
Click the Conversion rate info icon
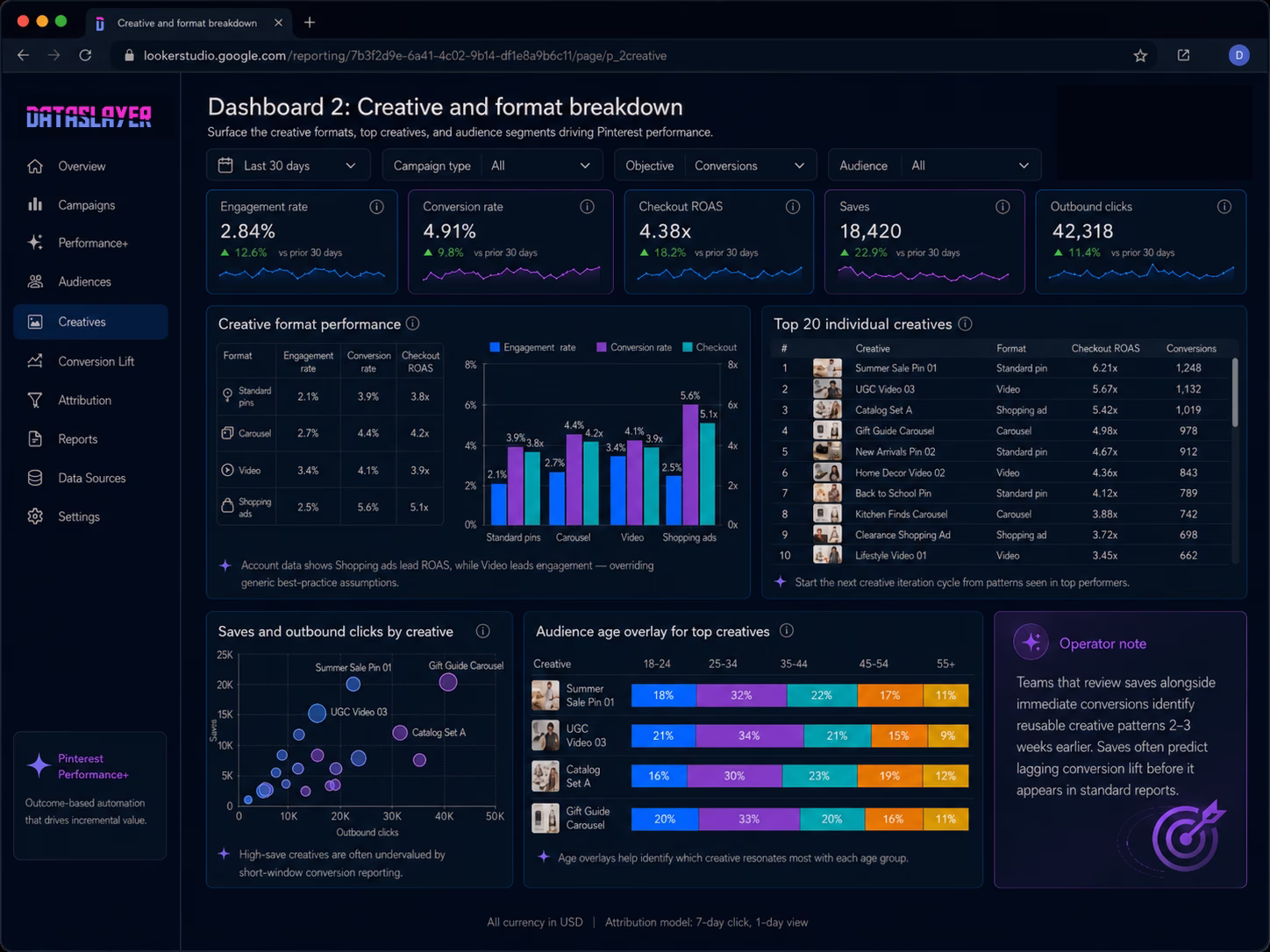click(587, 207)
